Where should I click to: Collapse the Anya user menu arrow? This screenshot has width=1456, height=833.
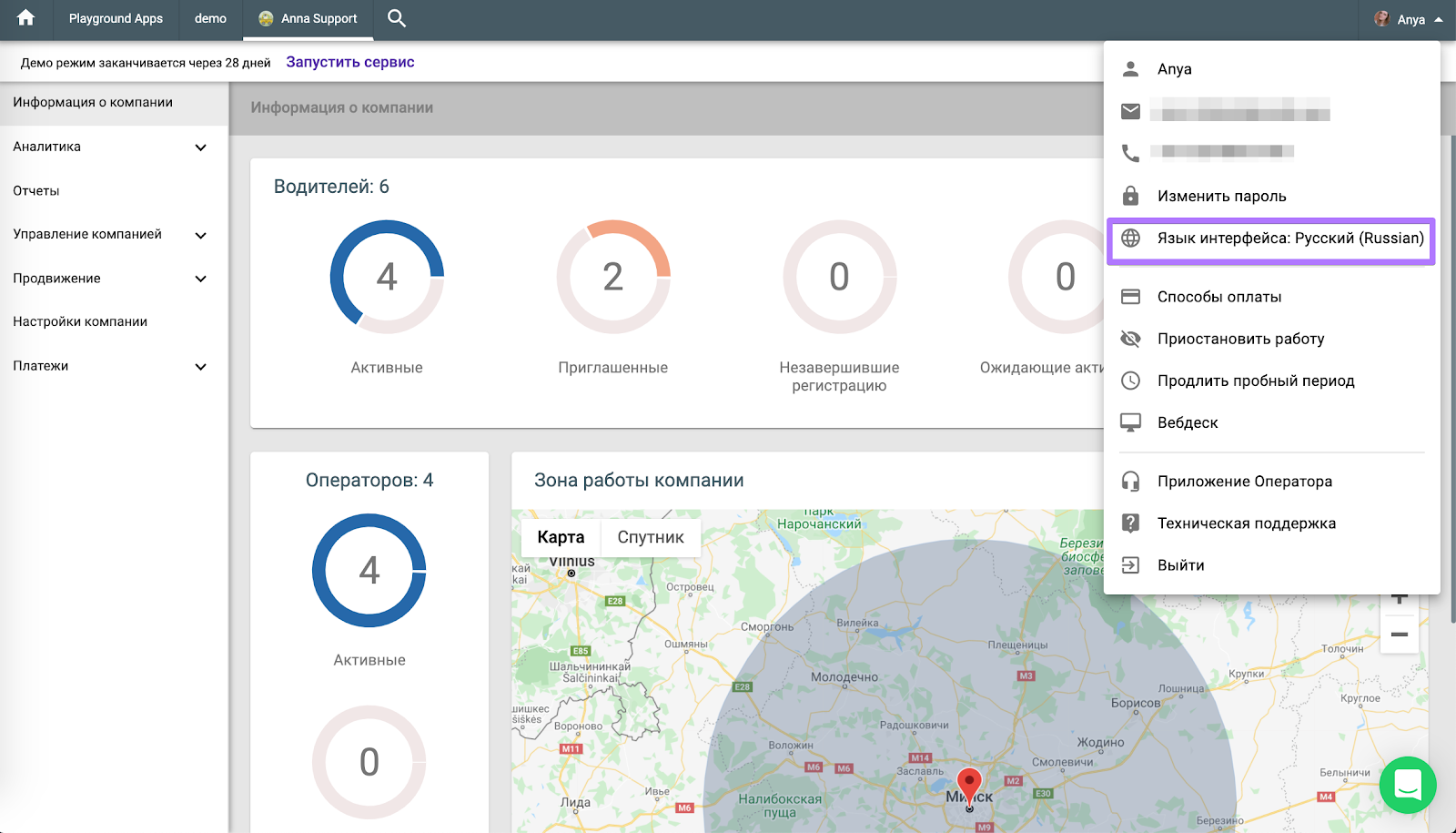pos(1439,19)
